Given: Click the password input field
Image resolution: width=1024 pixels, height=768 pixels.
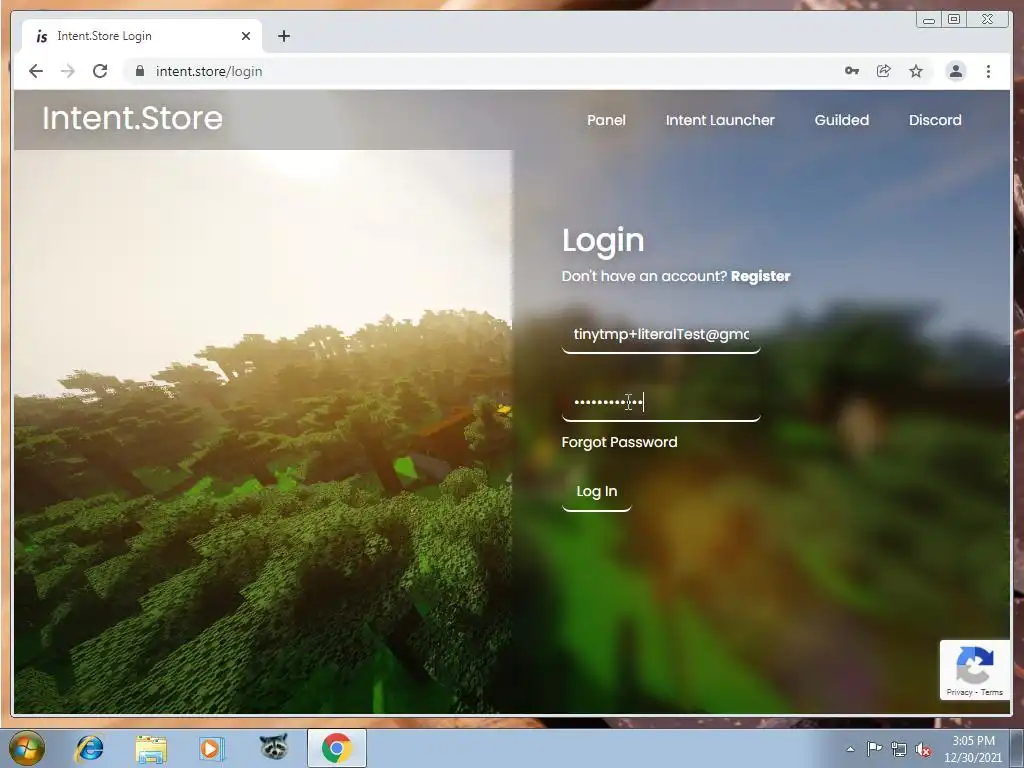Looking at the screenshot, I should (661, 402).
